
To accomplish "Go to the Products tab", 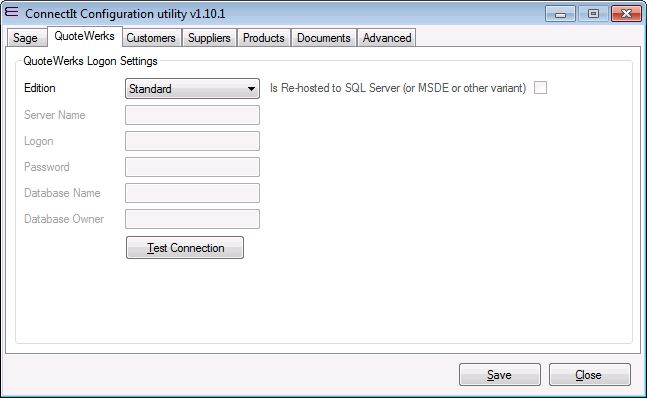I will click(x=264, y=38).
